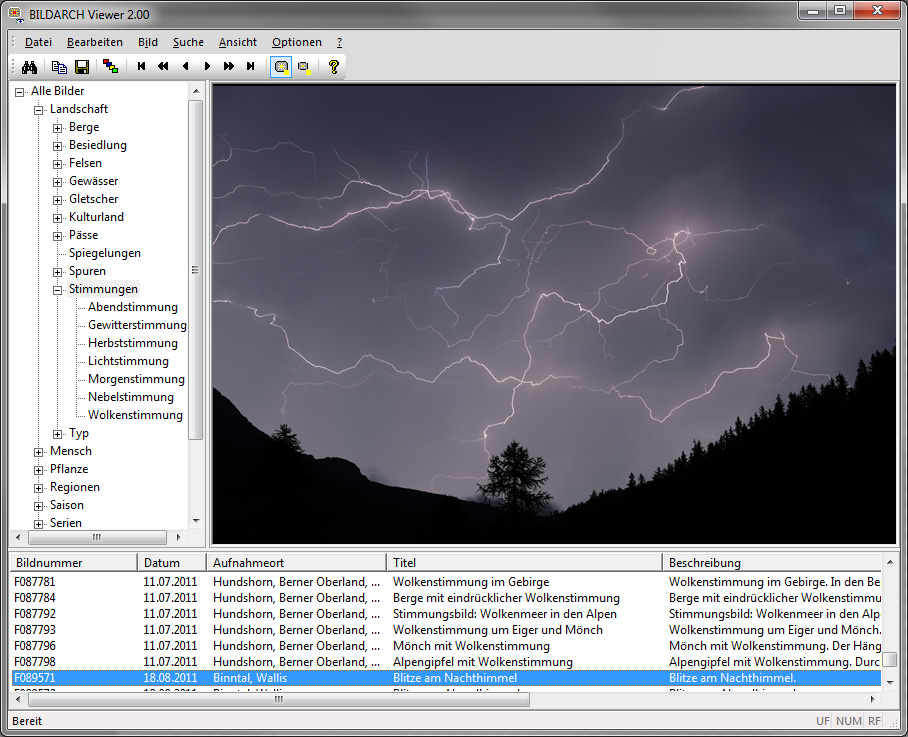This screenshot has width=908, height=737.
Task: Expand the Mensch tree node
Action: [x=39, y=452]
